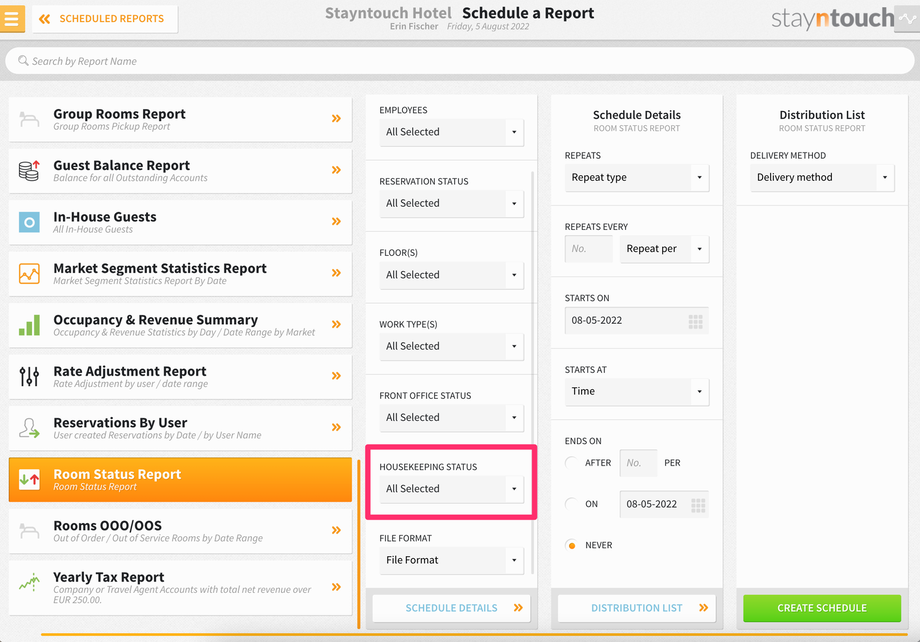920x642 pixels.
Task: Click the Schedule Details button
Action: (x=451, y=608)
